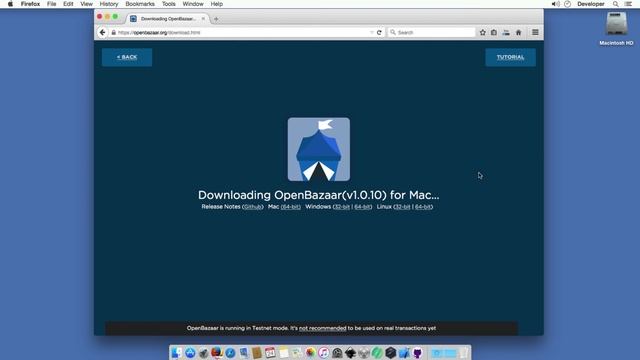Open Photos from the Dock

(x=310, y=353)
